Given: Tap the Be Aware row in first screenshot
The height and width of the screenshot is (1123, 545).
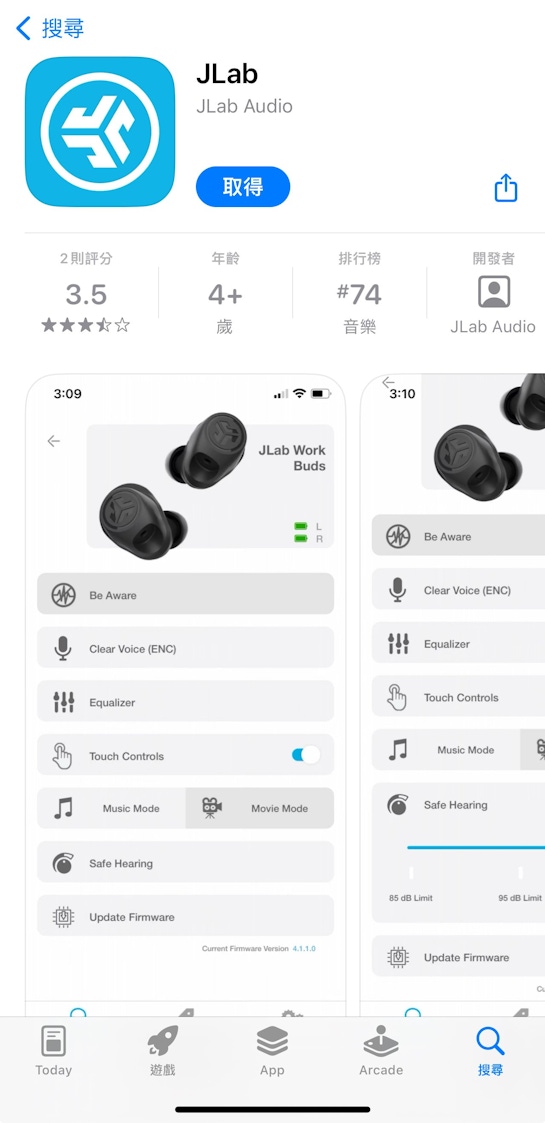Looking at the screenshot, I should point(185,594).
